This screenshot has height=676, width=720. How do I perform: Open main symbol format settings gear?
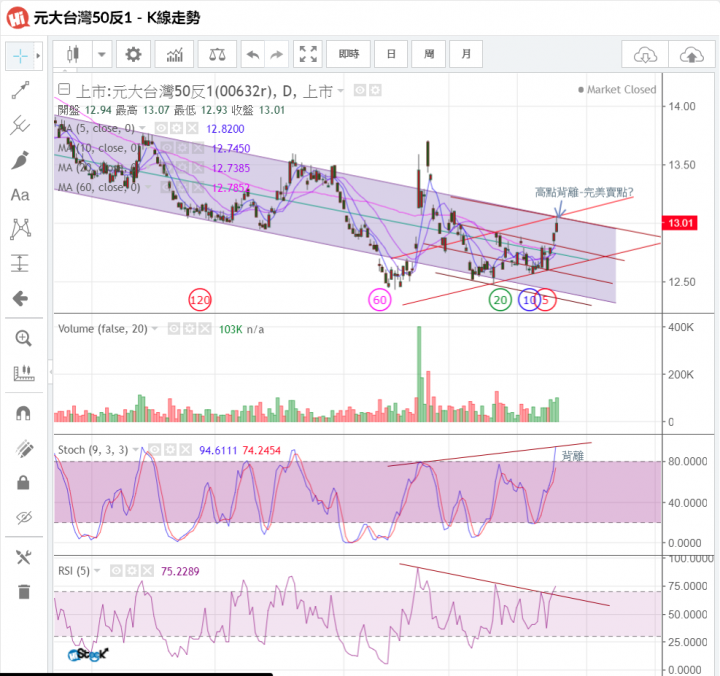pos(375,90)
